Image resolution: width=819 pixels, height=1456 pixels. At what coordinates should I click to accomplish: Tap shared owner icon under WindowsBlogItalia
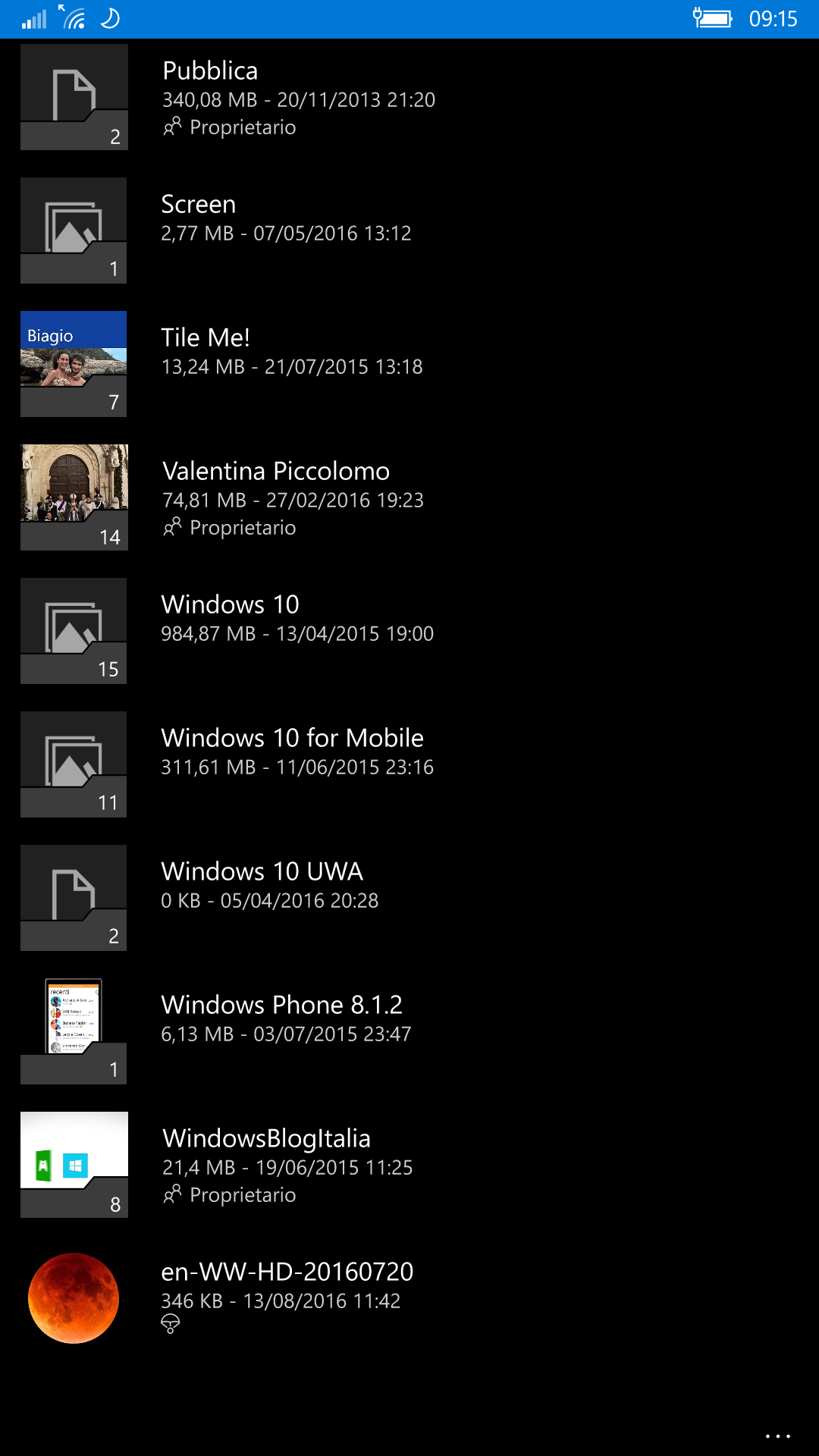pyautogui.click(x=172, y=1194)
